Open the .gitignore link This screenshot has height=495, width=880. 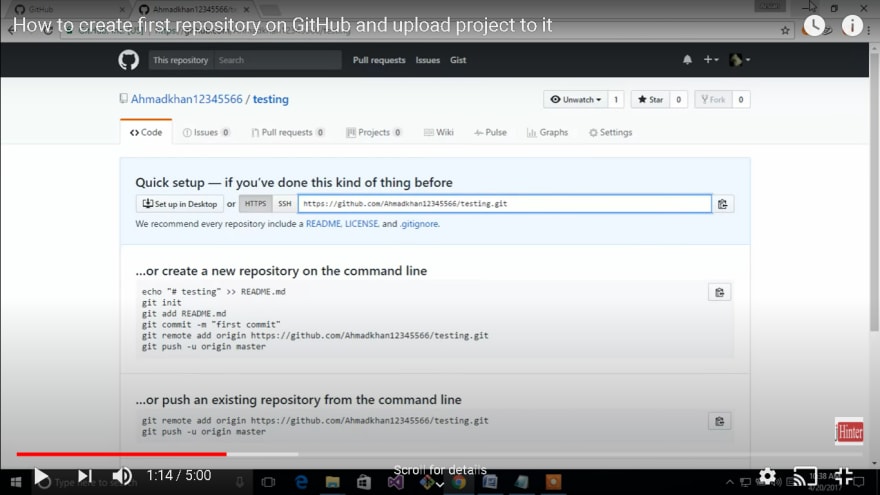point(419,223)
